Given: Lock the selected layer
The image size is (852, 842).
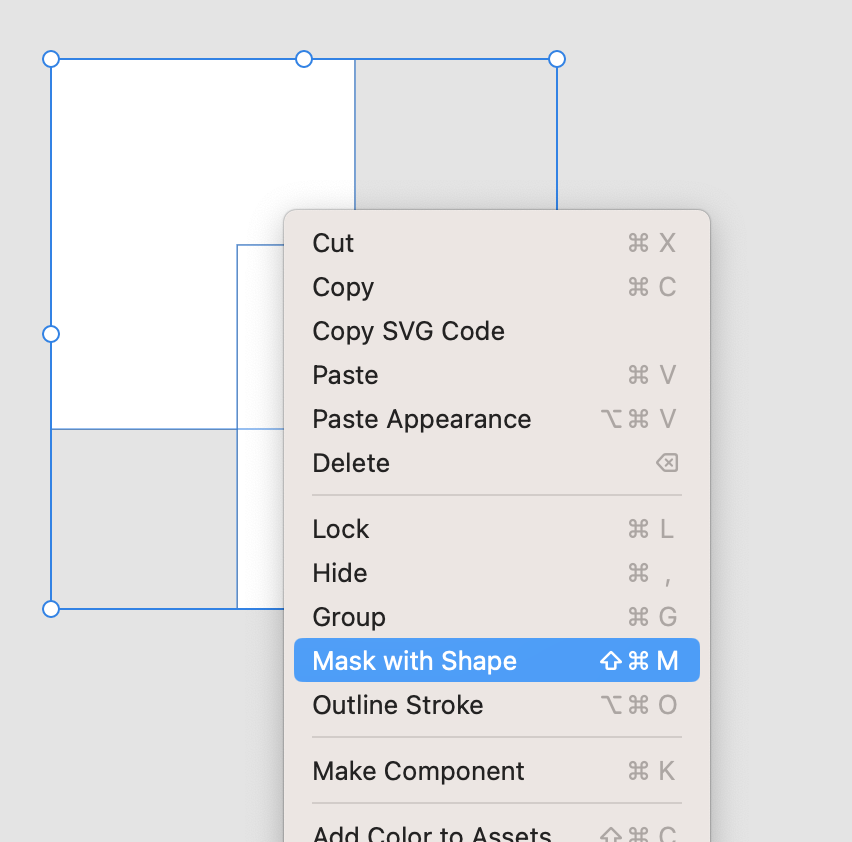Looking at the screenshot, I should point(340,529).
